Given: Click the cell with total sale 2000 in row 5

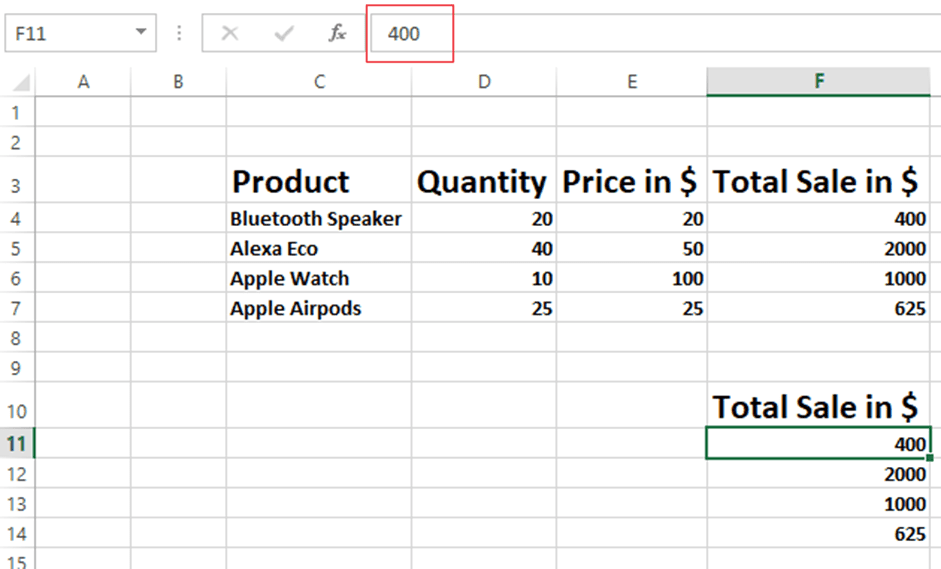Looking at the screenshot, I should pos(818,249).
